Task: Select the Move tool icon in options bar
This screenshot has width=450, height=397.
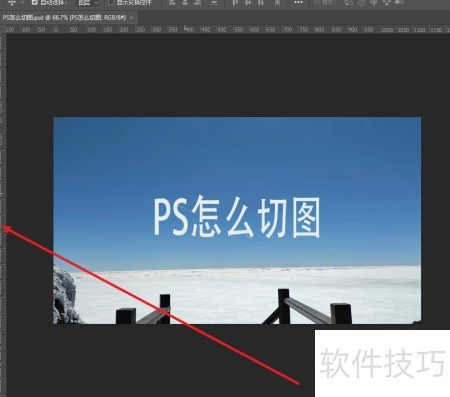Action: point(12,2)
